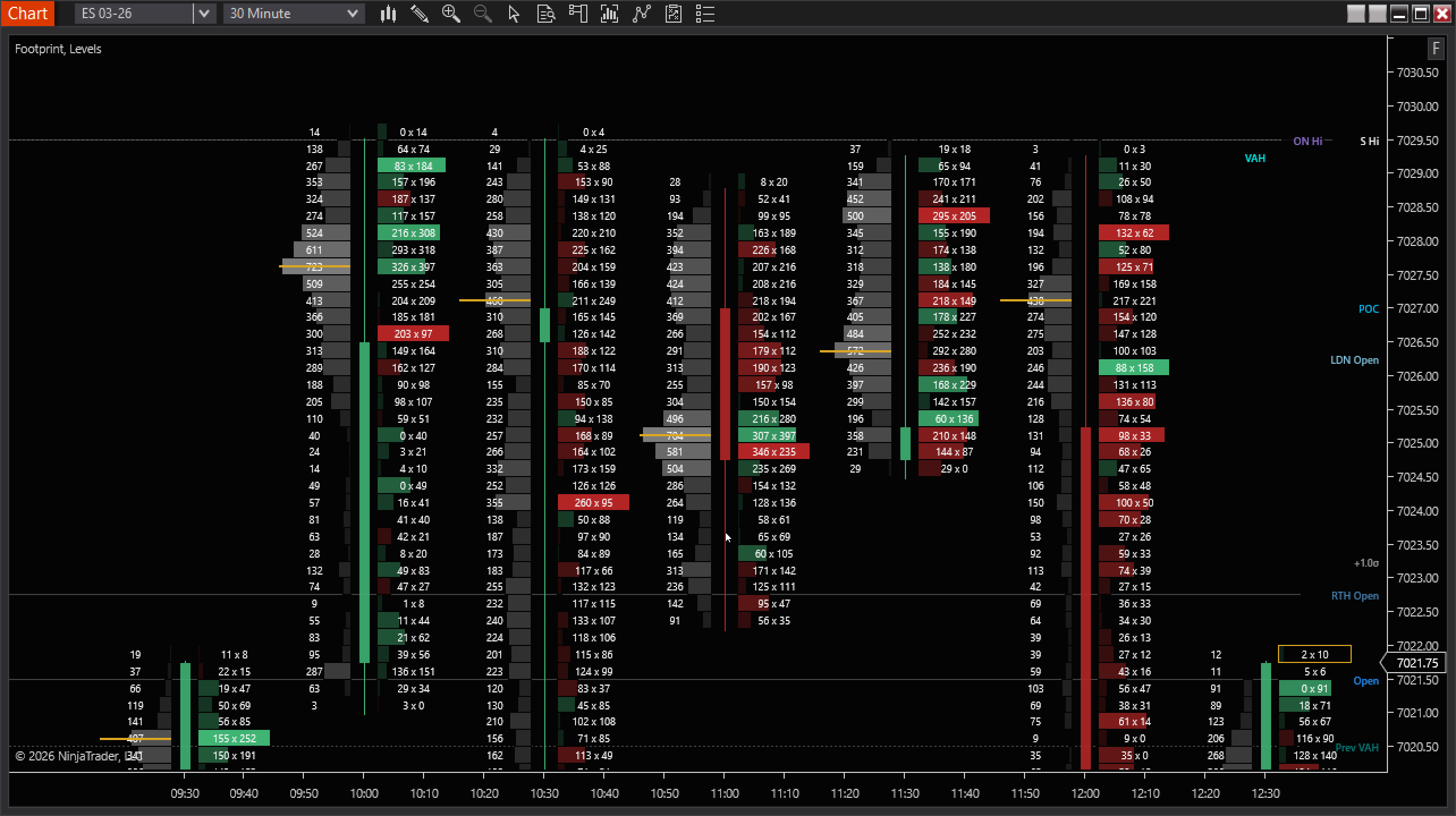Viewport: 1456px width, 816px height.
Task: Click the Footprint, Levels indicator label
Action: 58,49
